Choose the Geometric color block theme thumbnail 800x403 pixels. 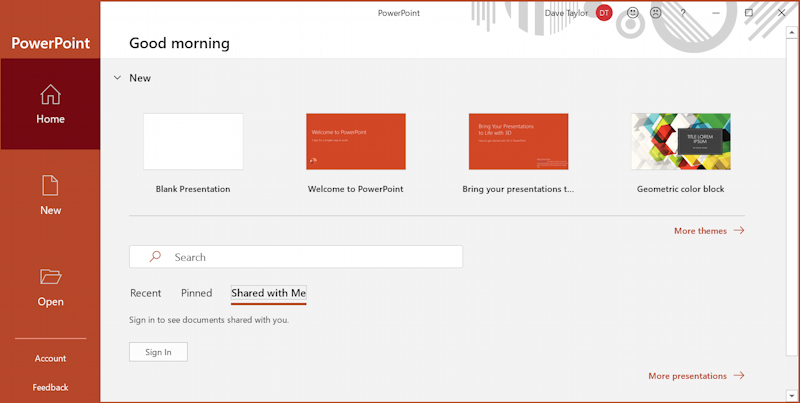pyautogui.click(x=681, y=141)
